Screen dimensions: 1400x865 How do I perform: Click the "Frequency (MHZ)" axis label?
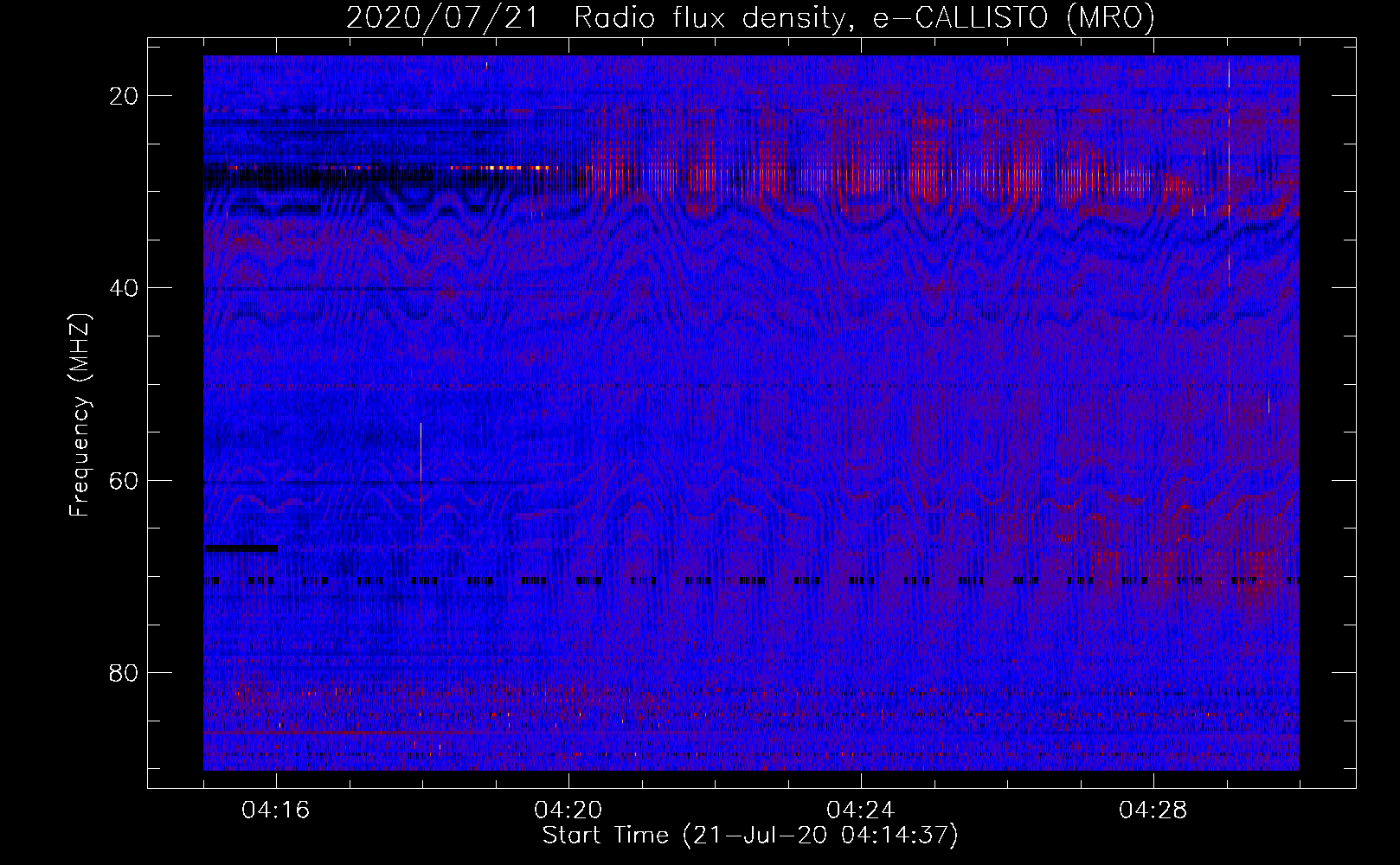click(80, 415)
